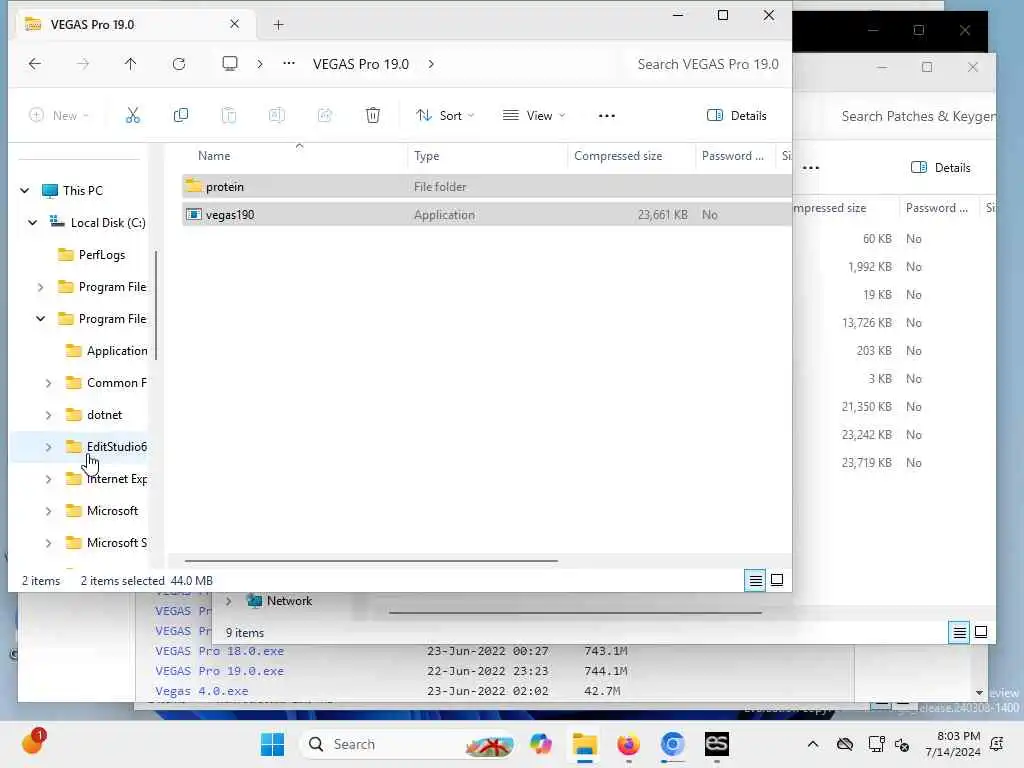Screen dimensions: 1024x768
Task: Open See more options in front toolbar
Action: 607,116
